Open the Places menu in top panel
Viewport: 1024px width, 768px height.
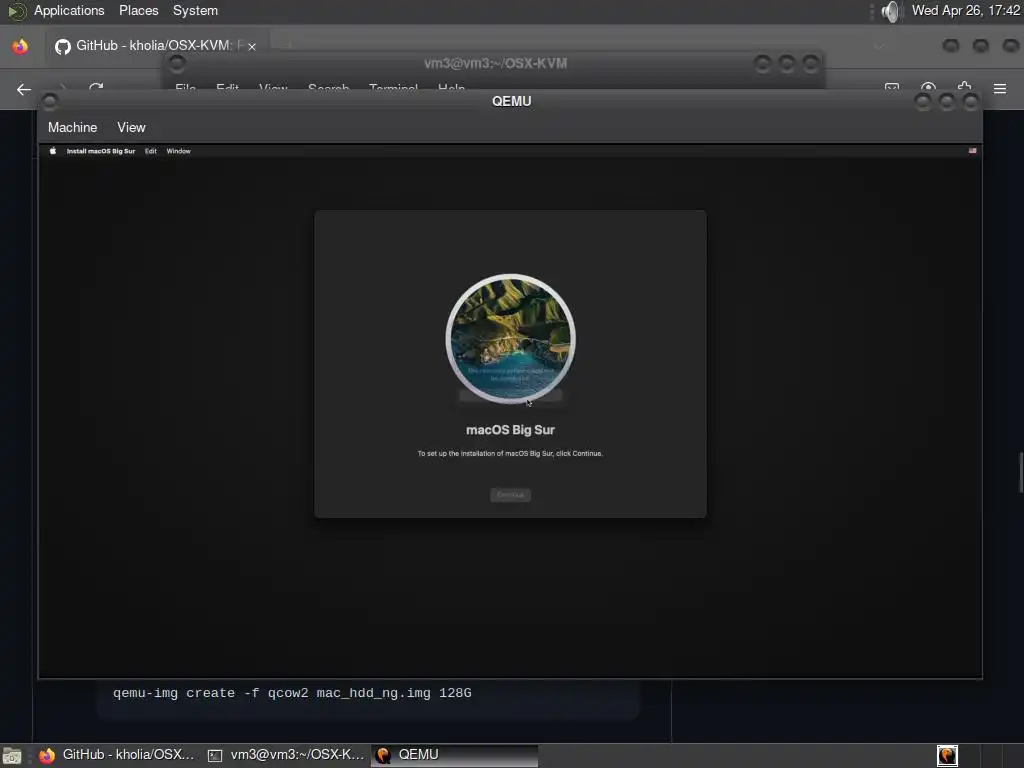(138, 10)
